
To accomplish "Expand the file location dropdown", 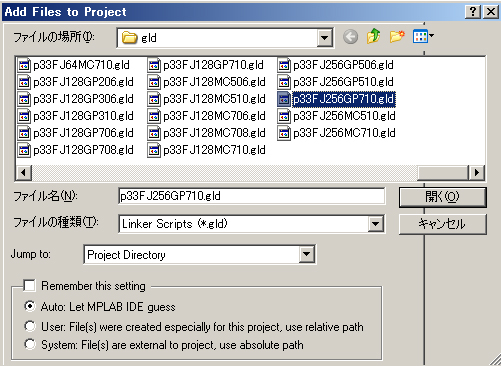I will point(324,38).
